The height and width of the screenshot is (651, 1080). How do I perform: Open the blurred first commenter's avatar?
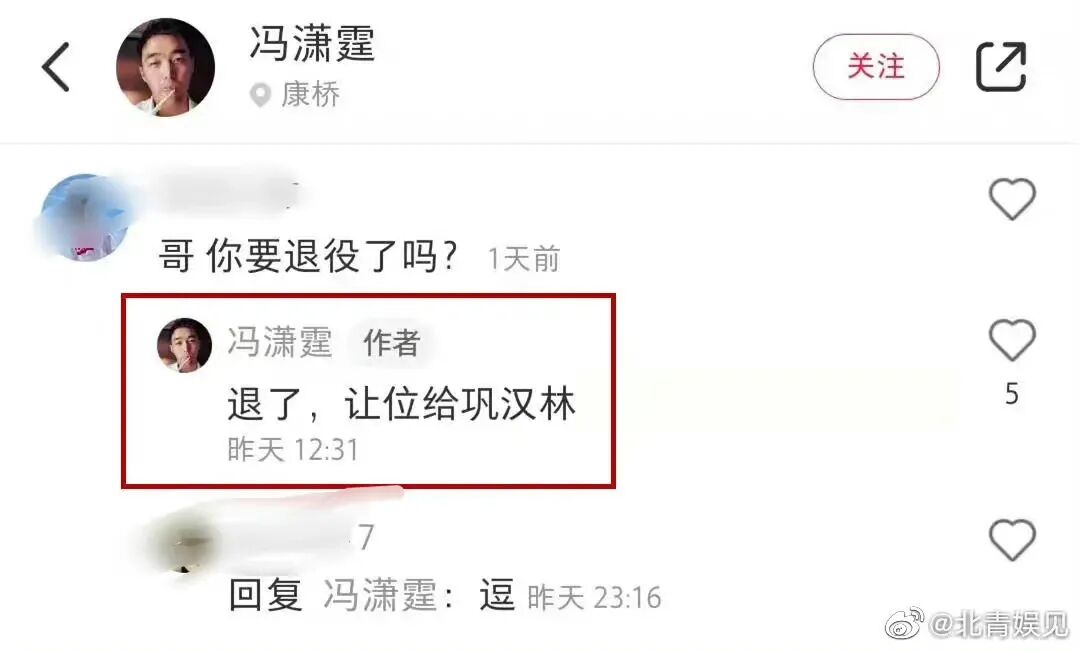coord(84,217)
